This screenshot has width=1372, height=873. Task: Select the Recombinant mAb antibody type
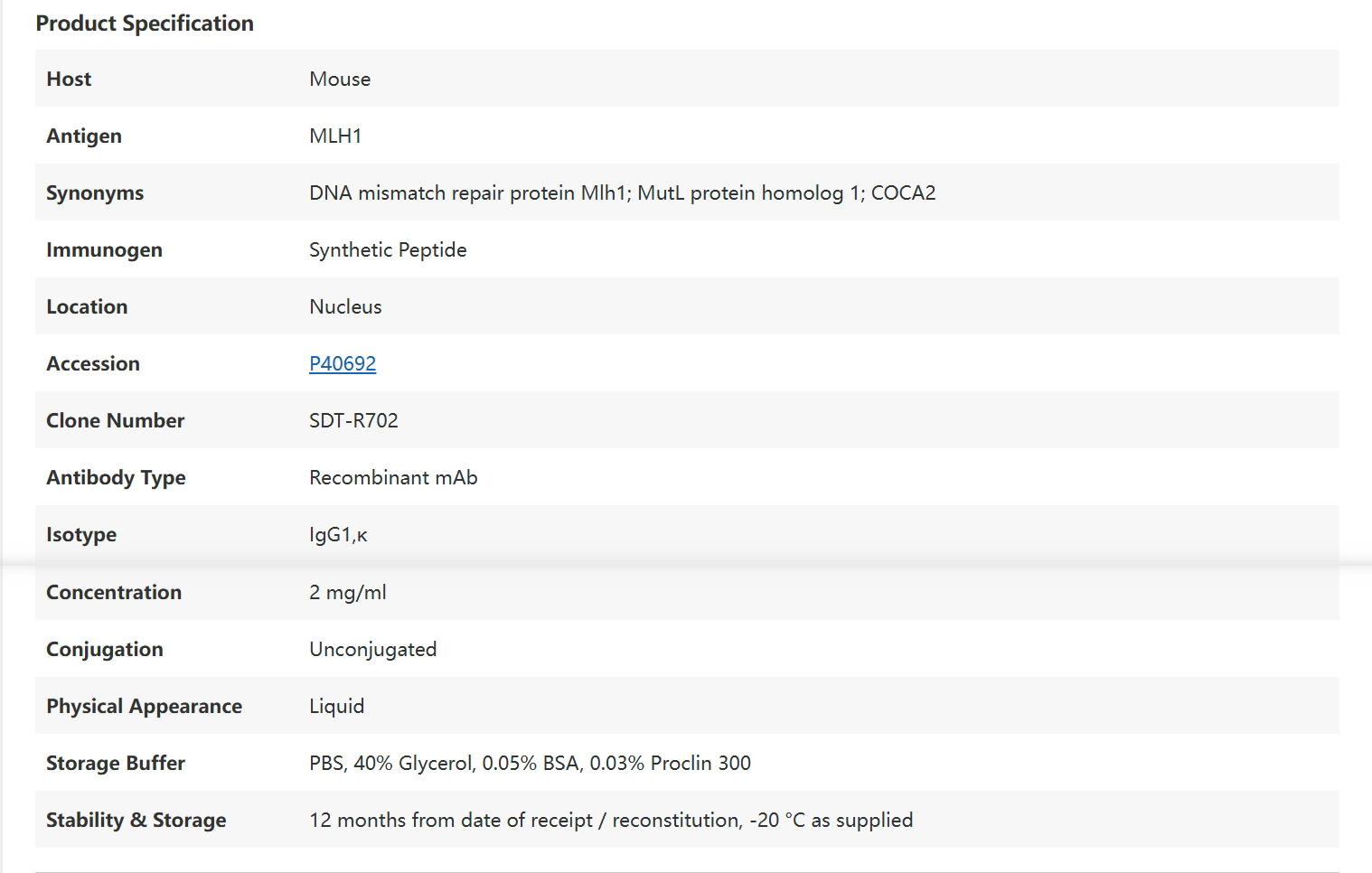(393, 478)
